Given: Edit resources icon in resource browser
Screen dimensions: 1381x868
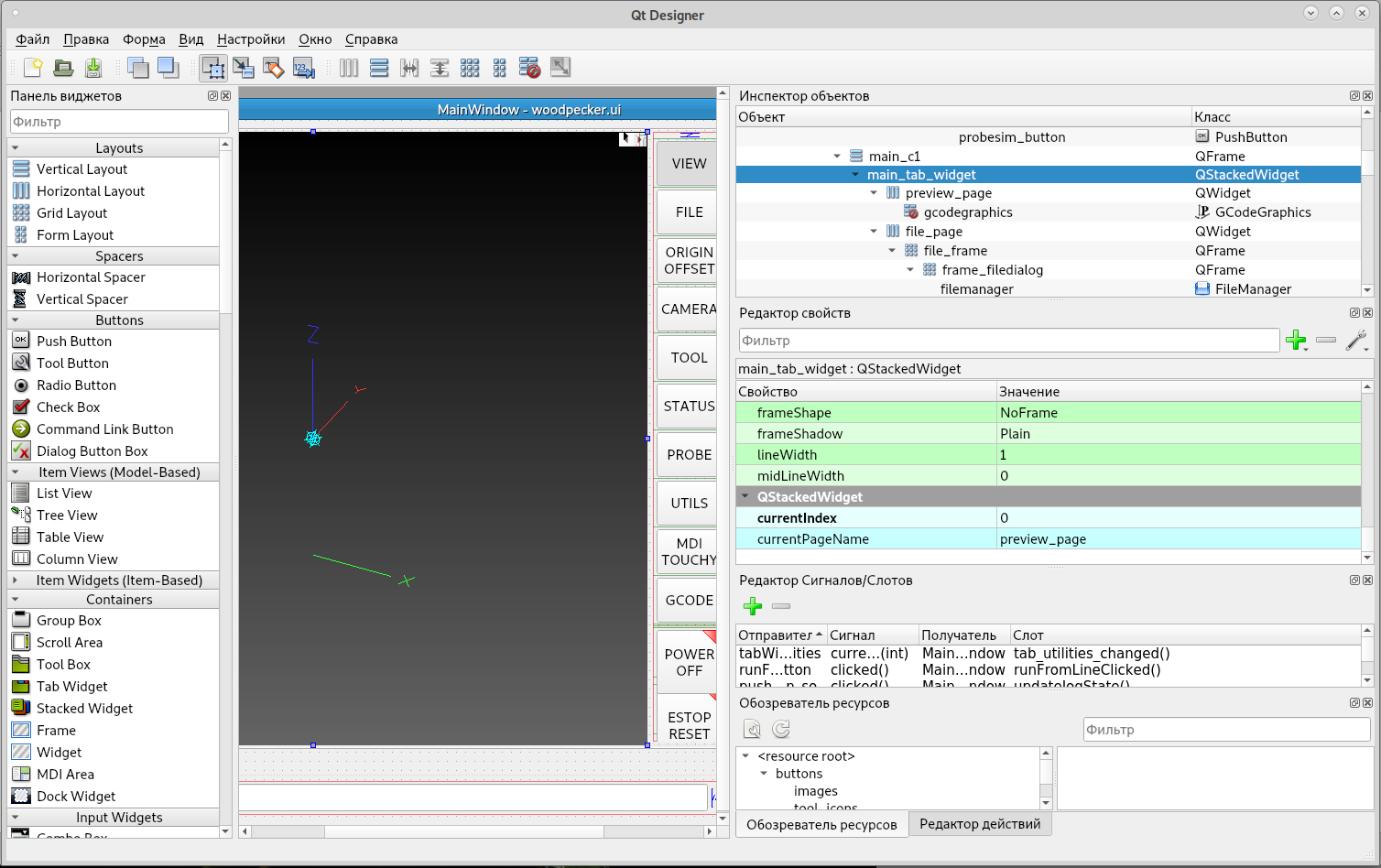Looking at the screenshot, I should [752, 729].
